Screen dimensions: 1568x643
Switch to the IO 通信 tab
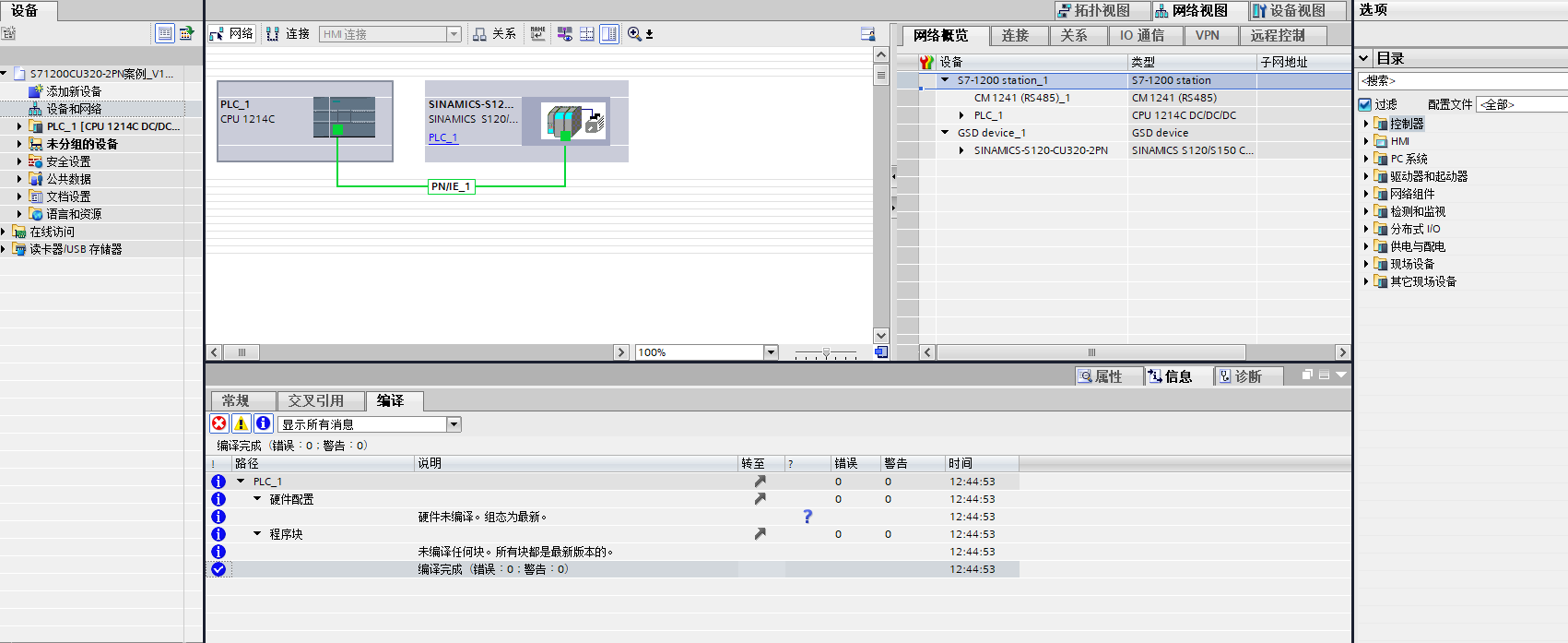click(1141, 35)
